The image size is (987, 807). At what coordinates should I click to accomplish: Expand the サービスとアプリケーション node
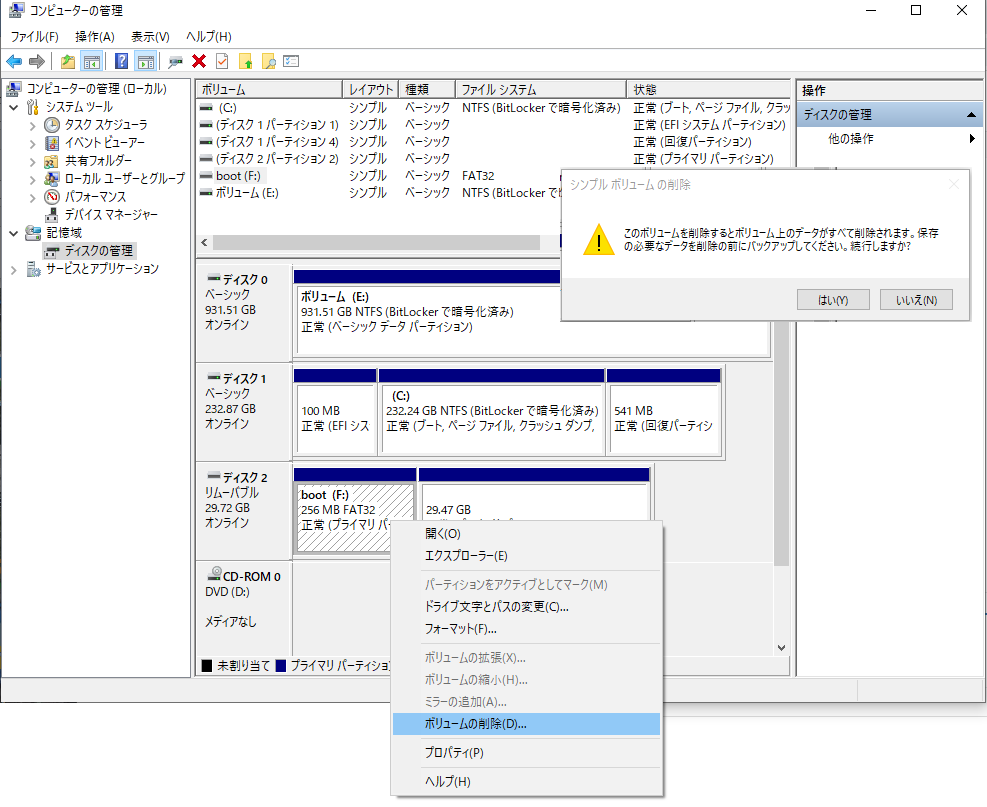click(x=14, y=269)
